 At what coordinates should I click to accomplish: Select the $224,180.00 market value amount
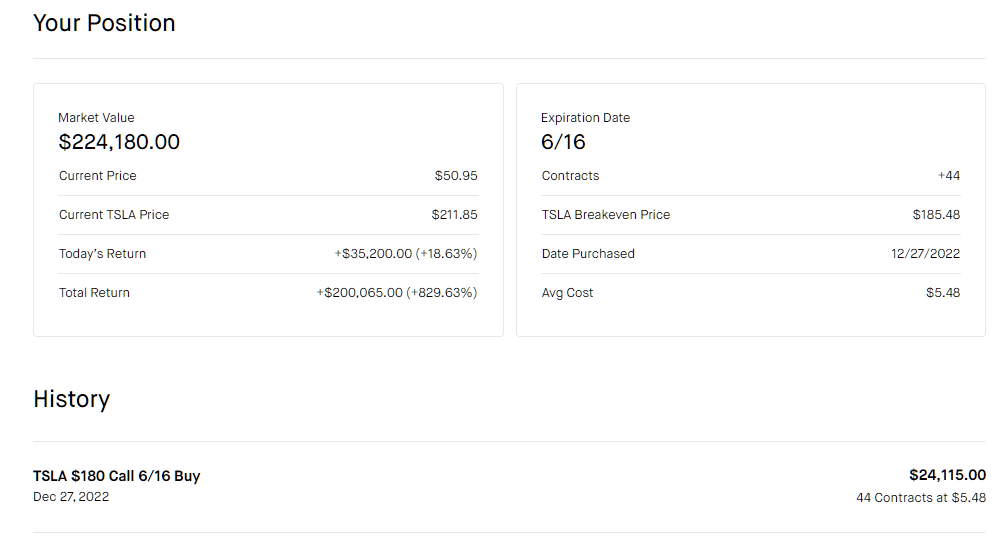[119, 142]
